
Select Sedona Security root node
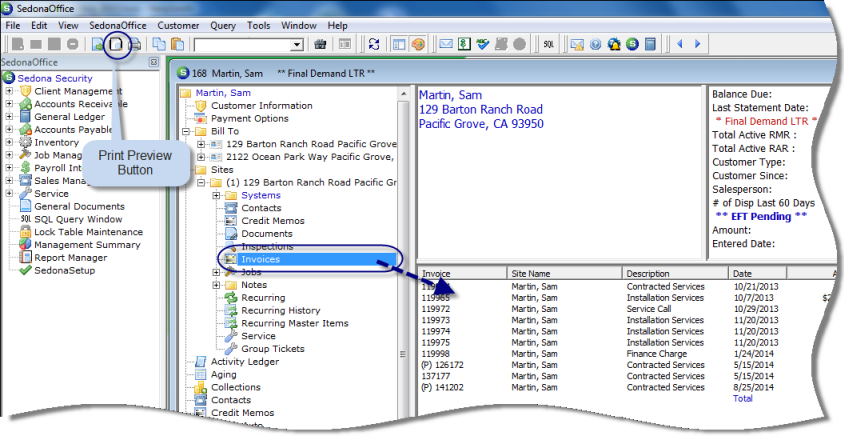[x=55, y=79]
